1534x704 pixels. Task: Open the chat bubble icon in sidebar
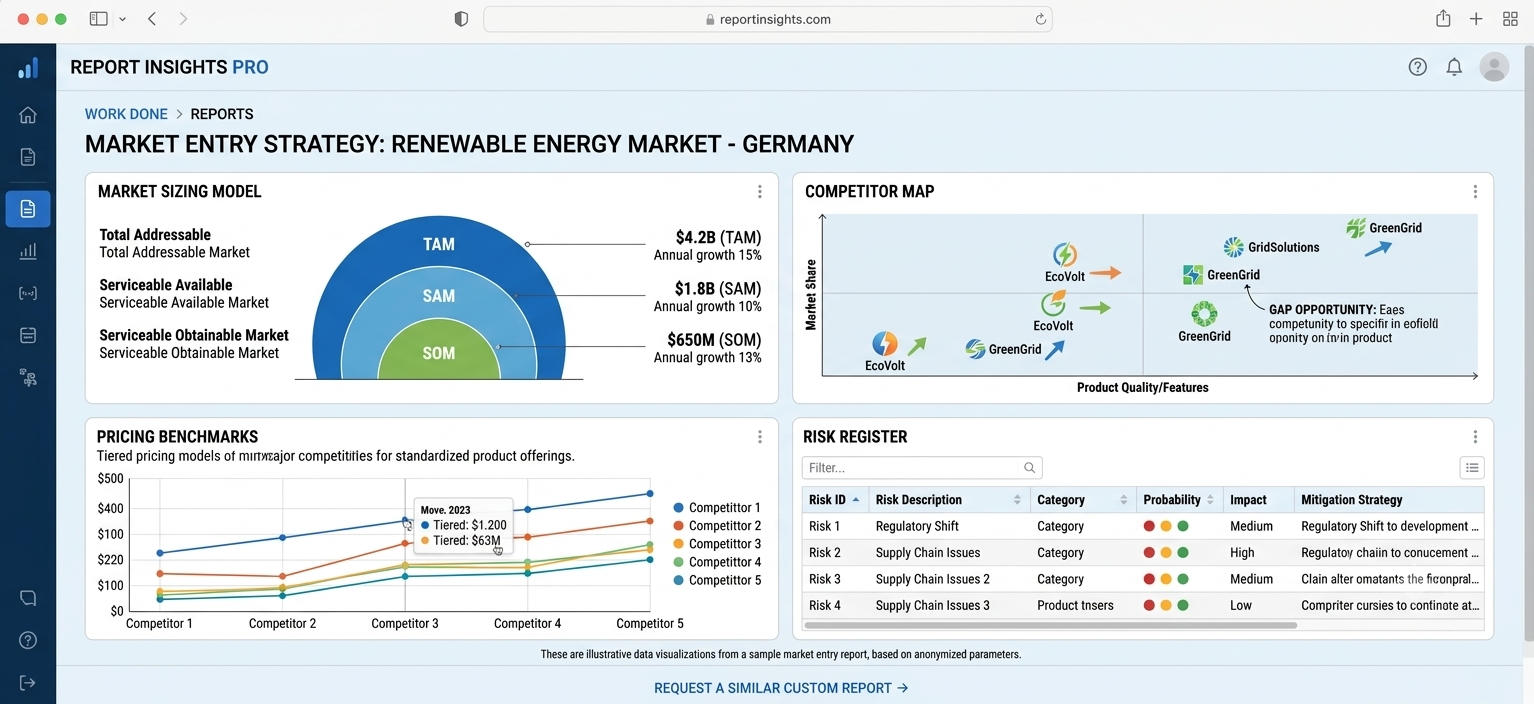28,598
